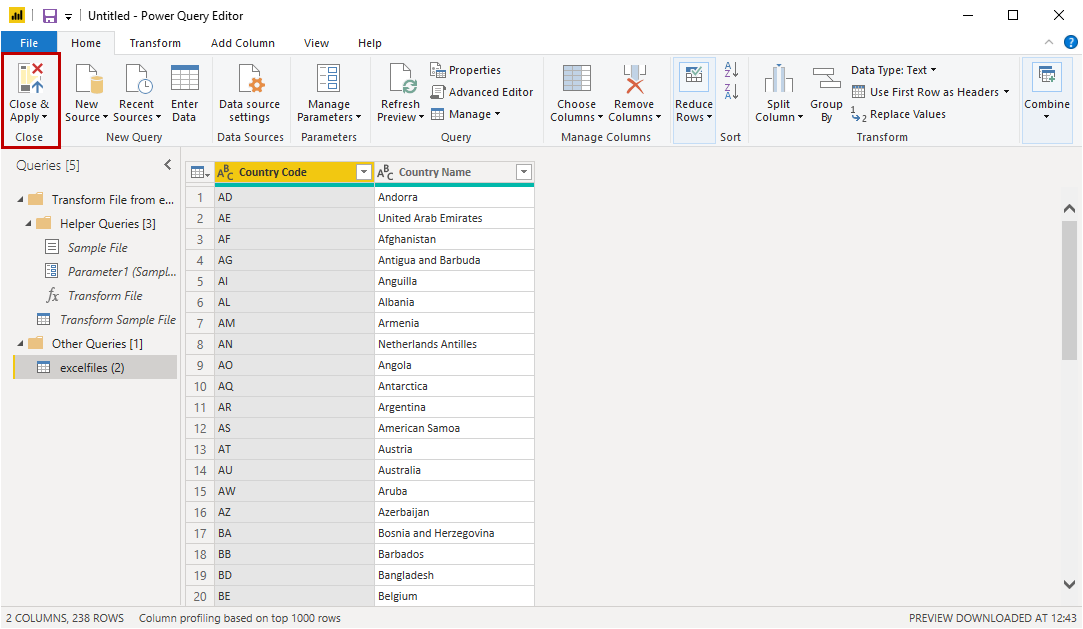Image resolution: width=1083 pixels, height=629 pixels.
Task: Select the Transform Sample File query
Action: [117, 320]
